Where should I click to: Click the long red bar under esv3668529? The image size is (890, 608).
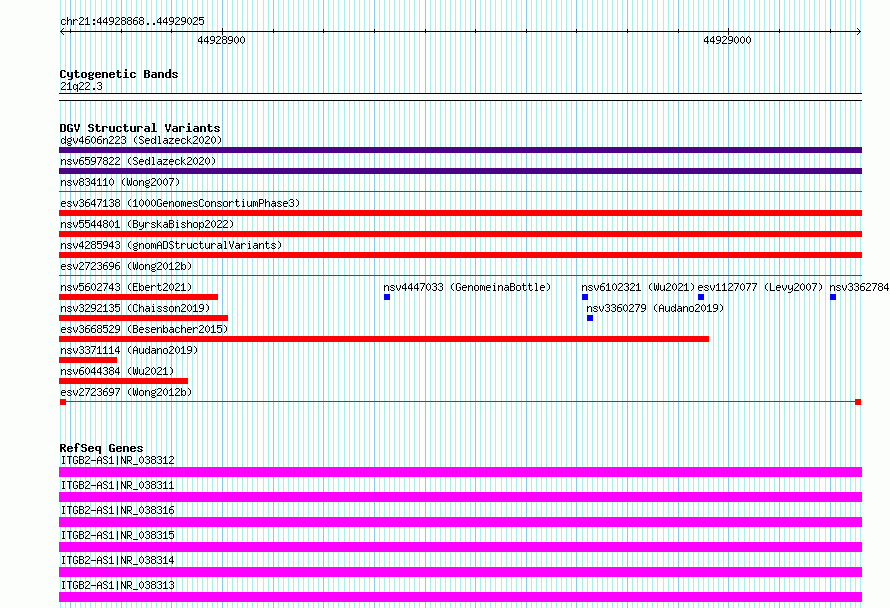[x=384, y=339]
